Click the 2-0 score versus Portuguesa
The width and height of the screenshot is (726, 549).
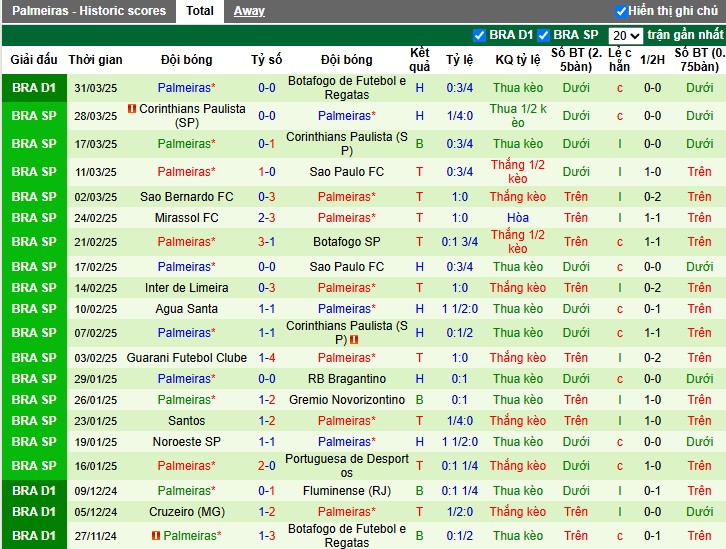click(267, 466)
